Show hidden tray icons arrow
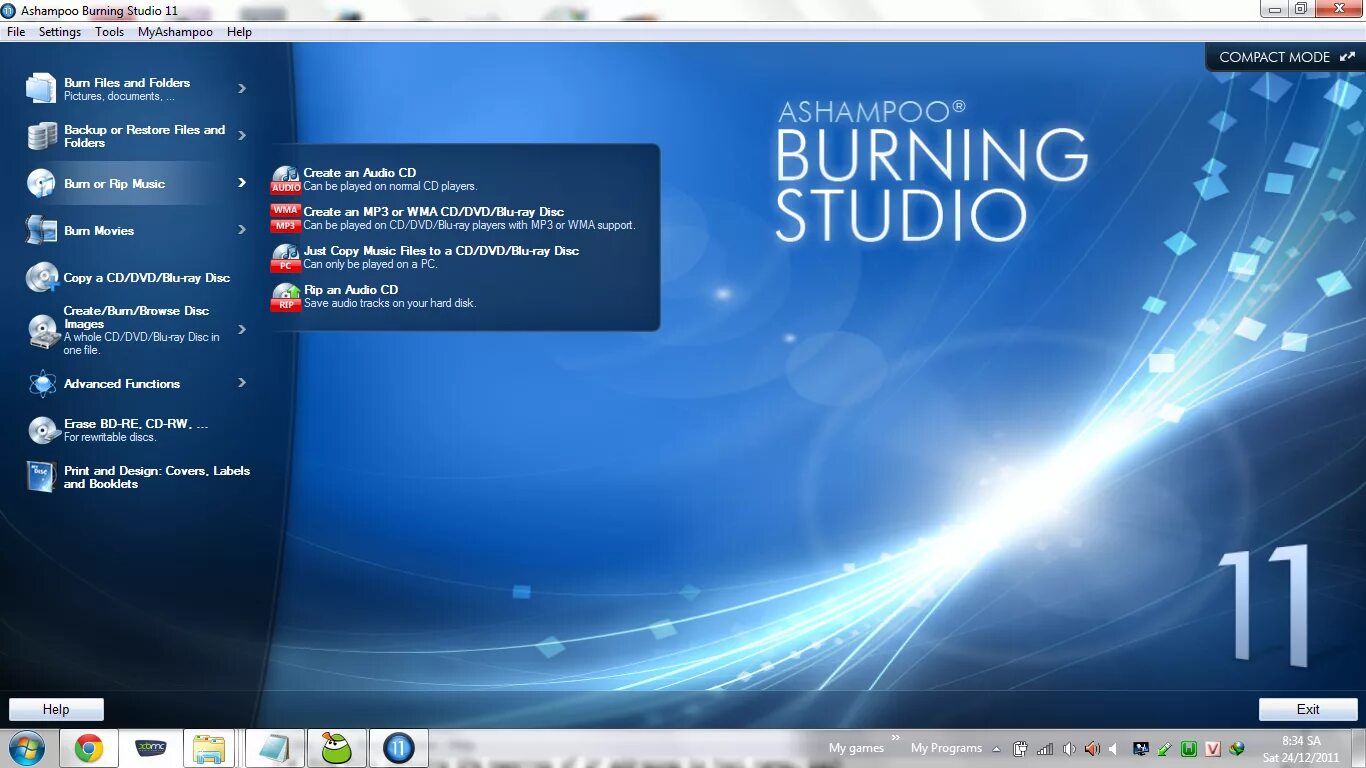 pyautogui.click(x=996, y=748)
